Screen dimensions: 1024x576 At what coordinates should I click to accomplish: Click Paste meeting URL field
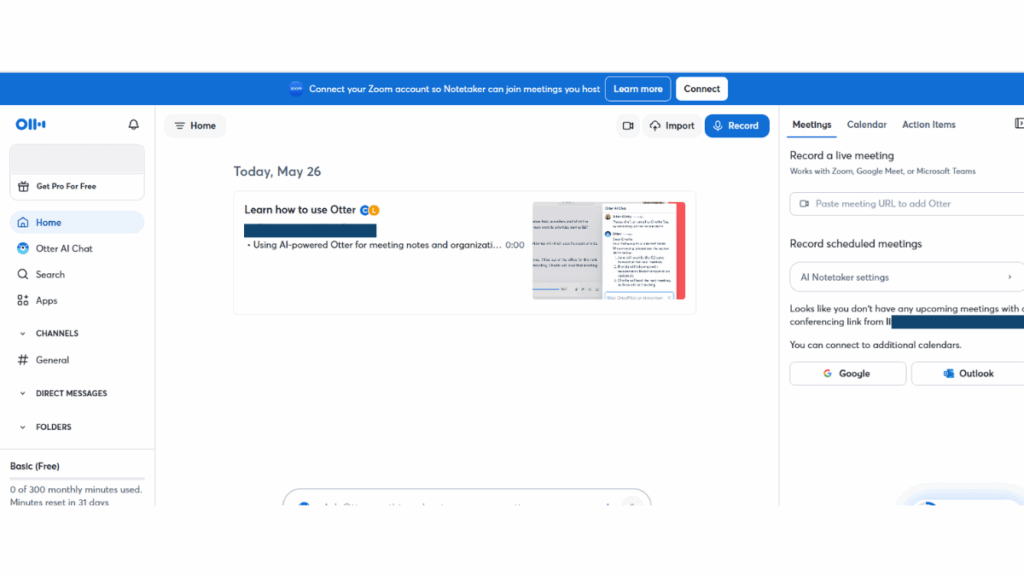click(x=906, y=204)
